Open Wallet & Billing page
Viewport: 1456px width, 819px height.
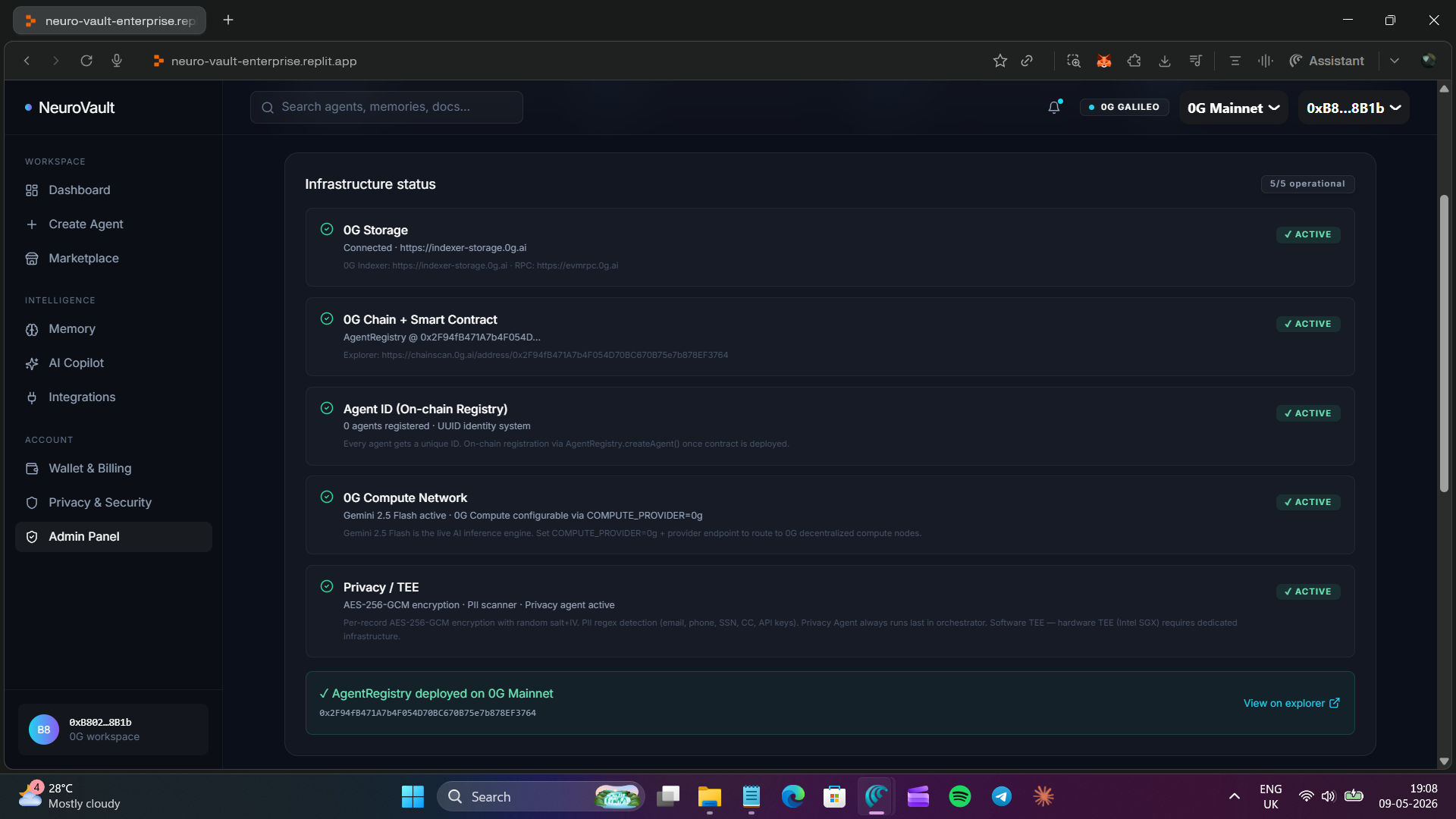[114, 469]
